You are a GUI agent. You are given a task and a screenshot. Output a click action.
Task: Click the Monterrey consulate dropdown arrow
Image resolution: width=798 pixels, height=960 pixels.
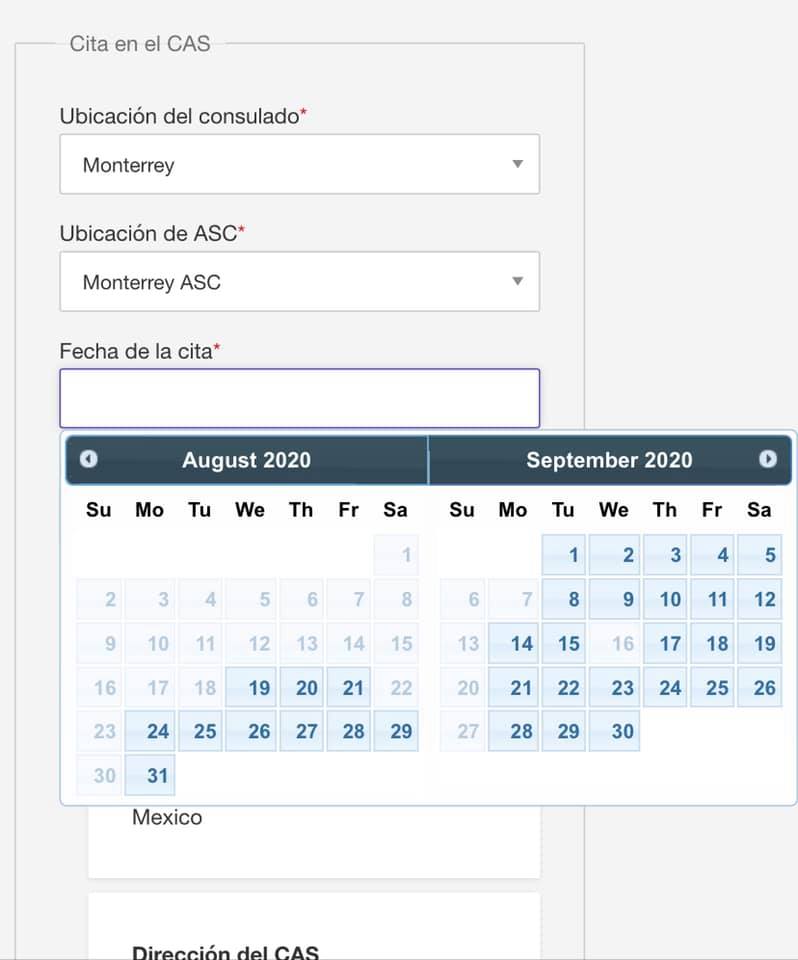pyautogui.click(x=518, y=164)
